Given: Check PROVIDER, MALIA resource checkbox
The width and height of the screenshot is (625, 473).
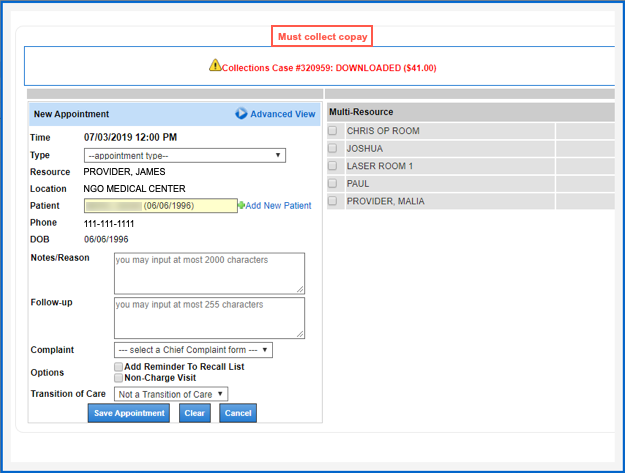Looking at the screenshot, I should pos(333,201).
